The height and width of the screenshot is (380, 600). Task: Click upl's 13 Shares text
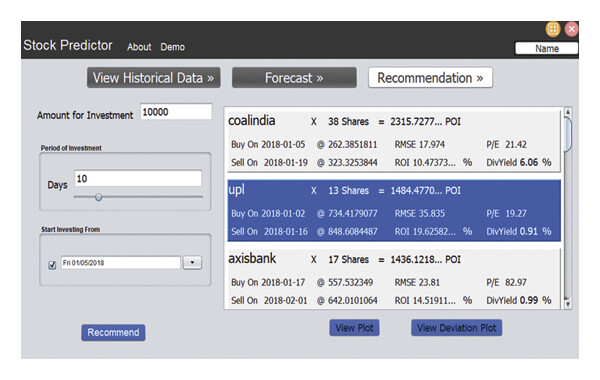(x=348, y=191)
